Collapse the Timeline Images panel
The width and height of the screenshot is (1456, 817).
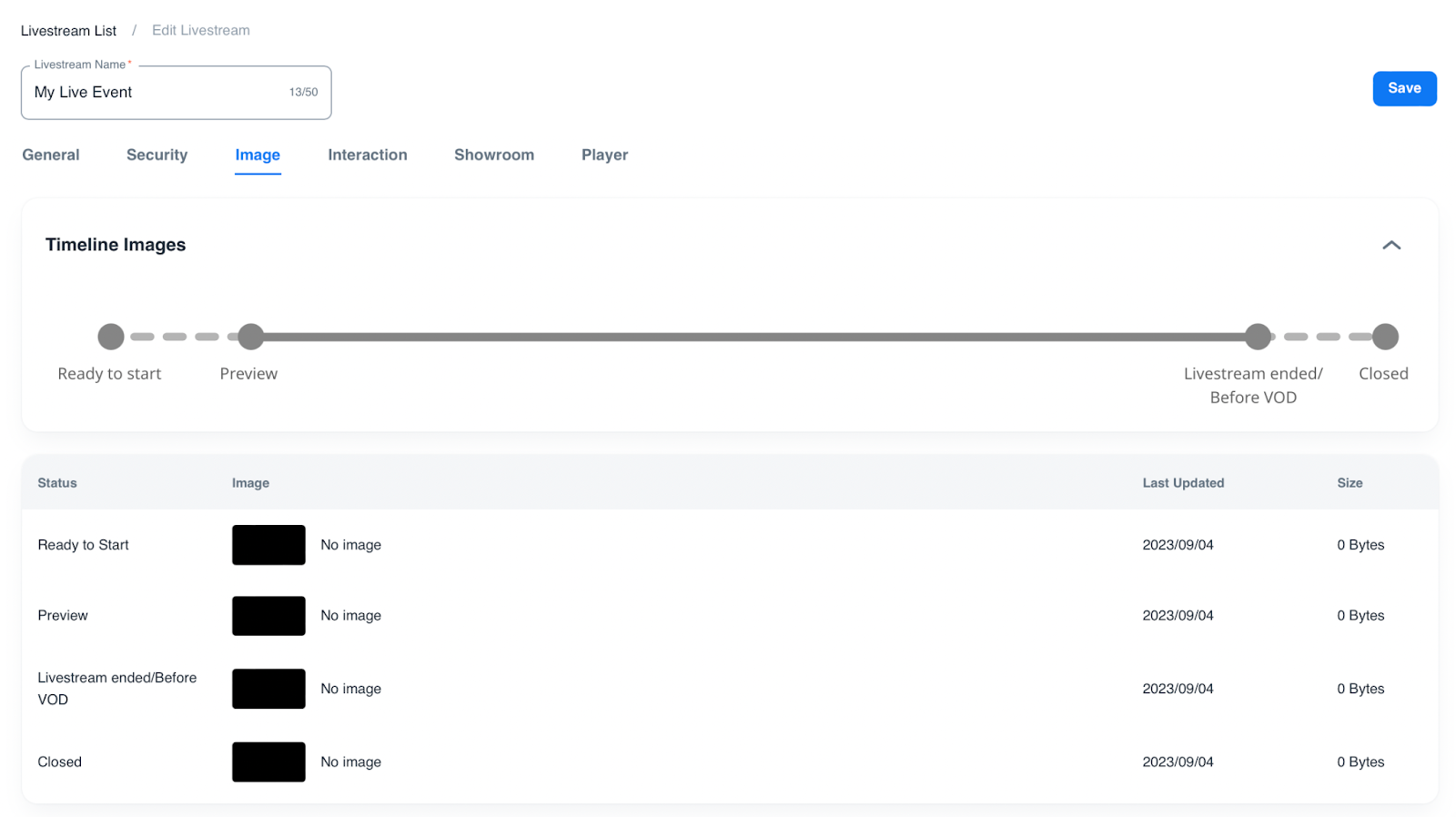pyautogui.click(x=1390, y=246)
